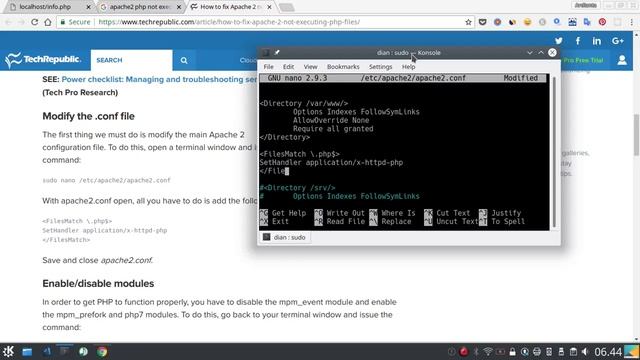Open Konsole Bookmarks menu
The image size is (640, 360).
click(x=343, y=67)
